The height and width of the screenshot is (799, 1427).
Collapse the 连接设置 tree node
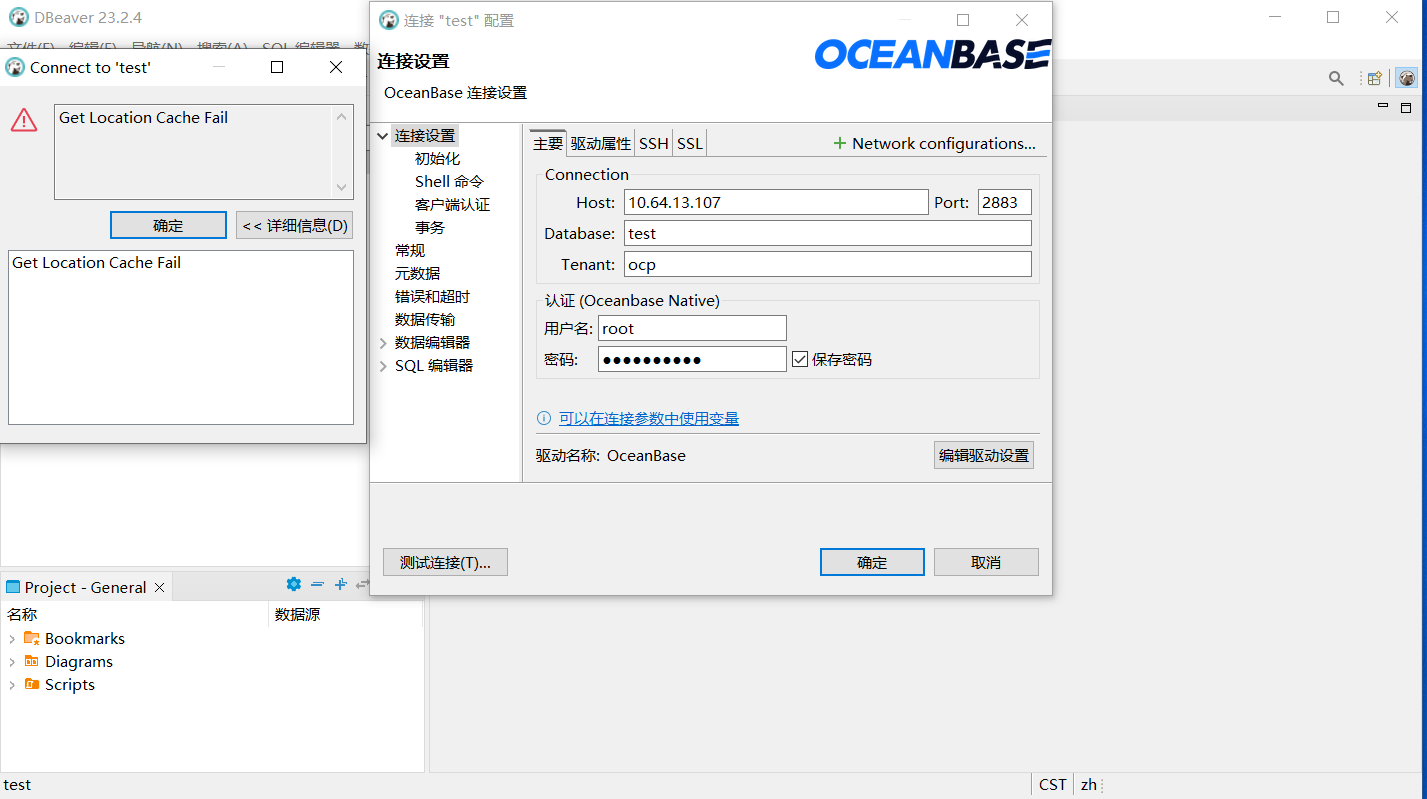click(x=382, y=135)
